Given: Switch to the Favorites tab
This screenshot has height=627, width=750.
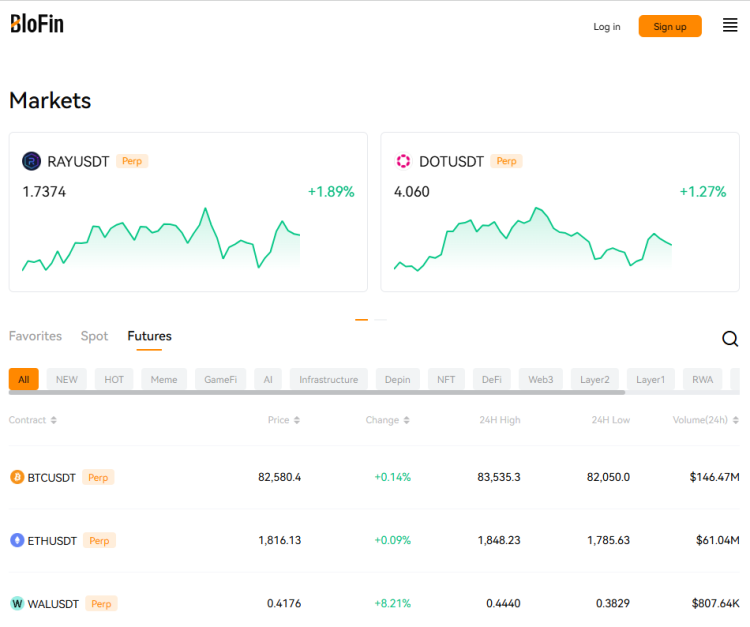Looking at the screenshot, I should coord(35,336).
